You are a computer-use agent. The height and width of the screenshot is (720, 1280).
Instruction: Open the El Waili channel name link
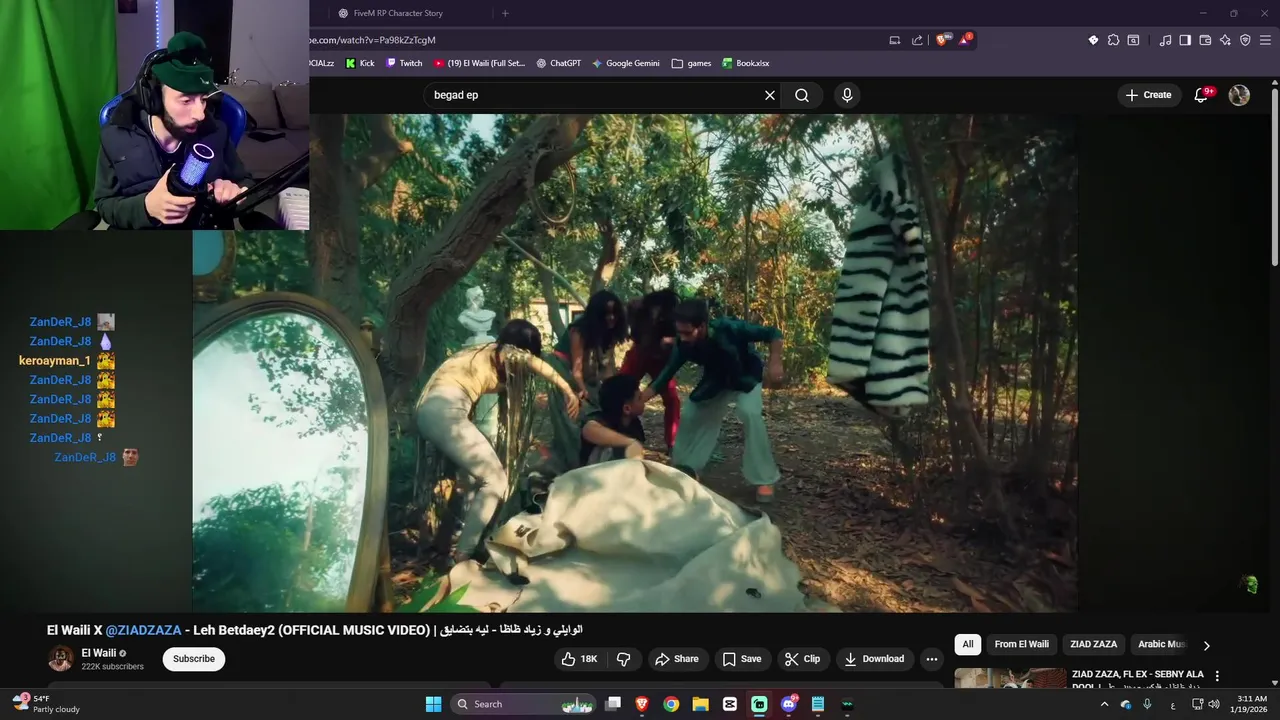pyautogui.click(x=99, y=653)
